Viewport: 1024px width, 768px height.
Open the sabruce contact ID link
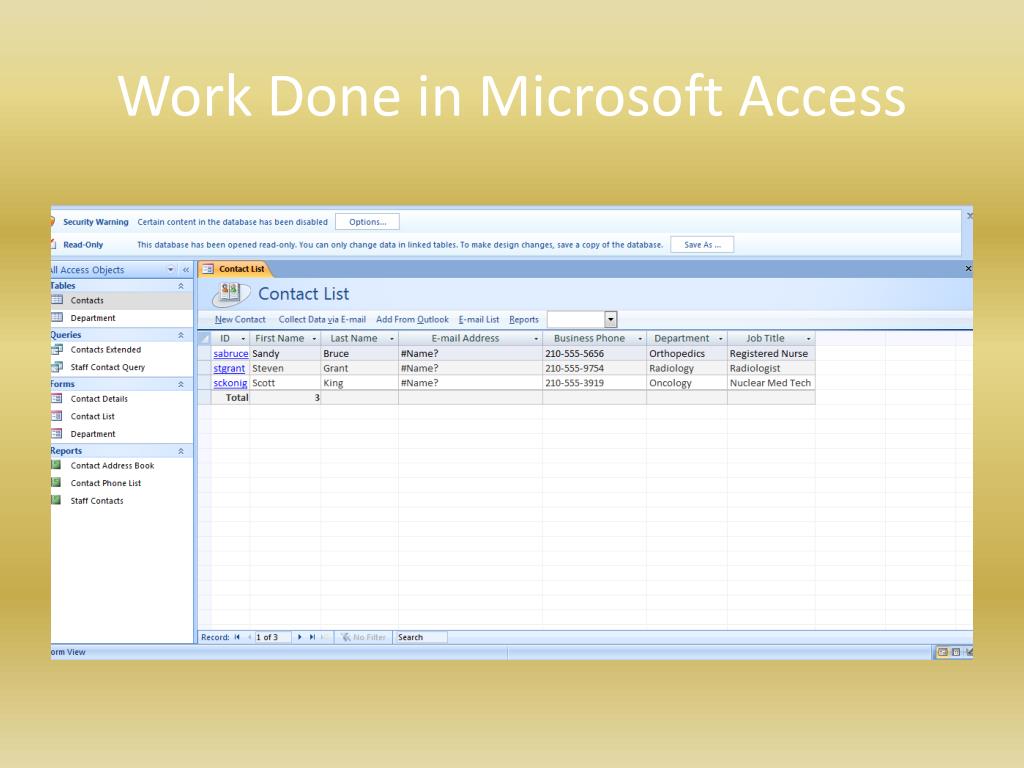pyautogui.click(x=231, y=353)
